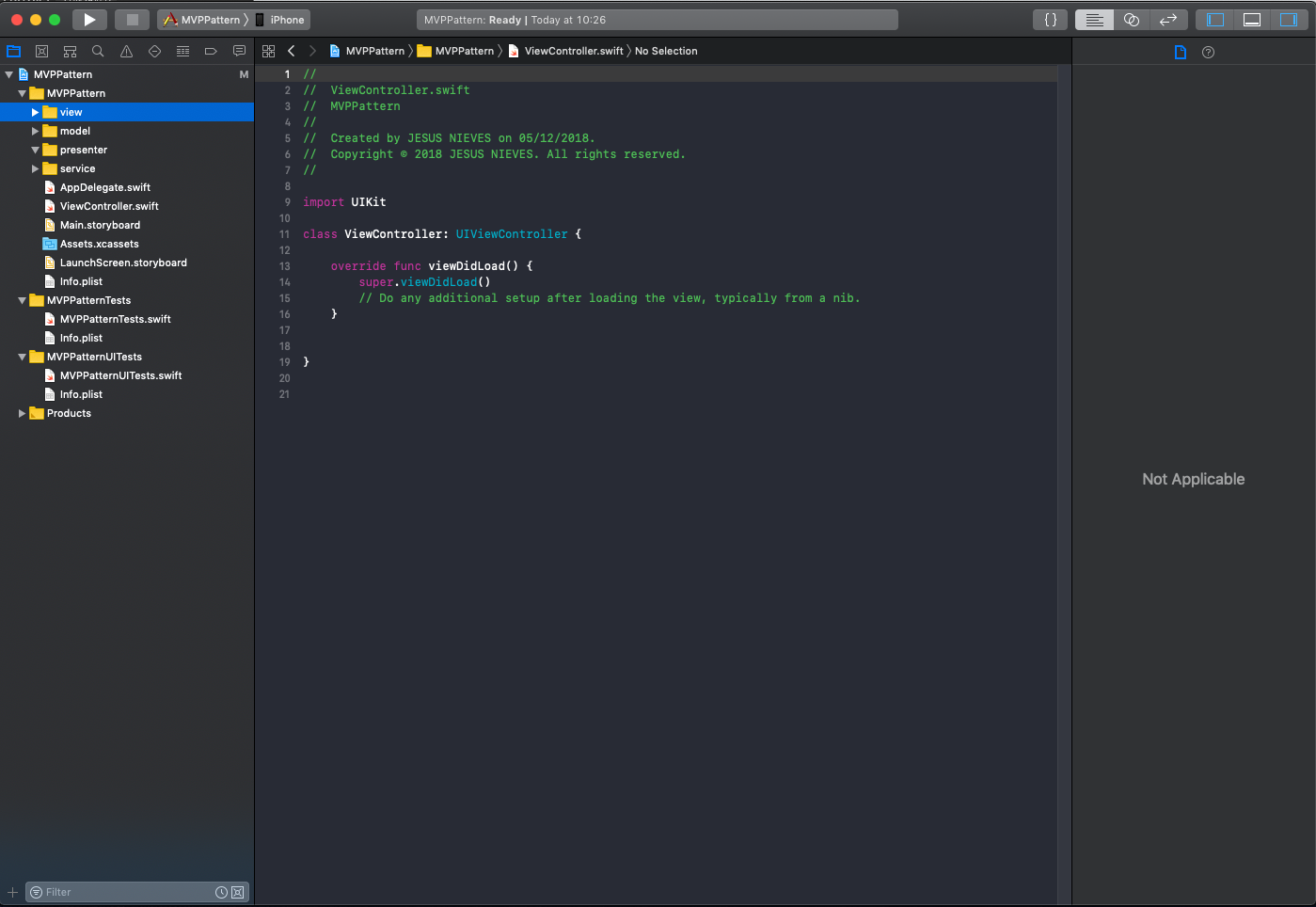
Task: Show the Test navigator
Action: pos(154,52)
